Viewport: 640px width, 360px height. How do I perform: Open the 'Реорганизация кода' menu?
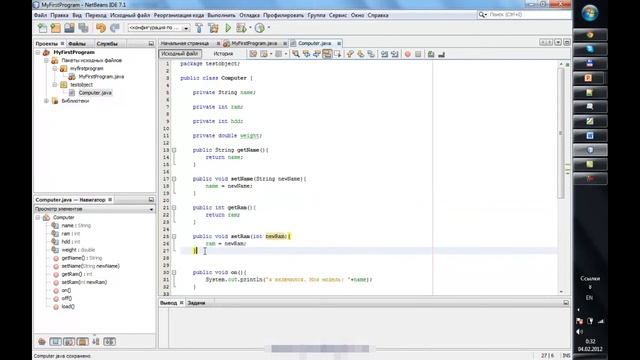pos(178,15)
